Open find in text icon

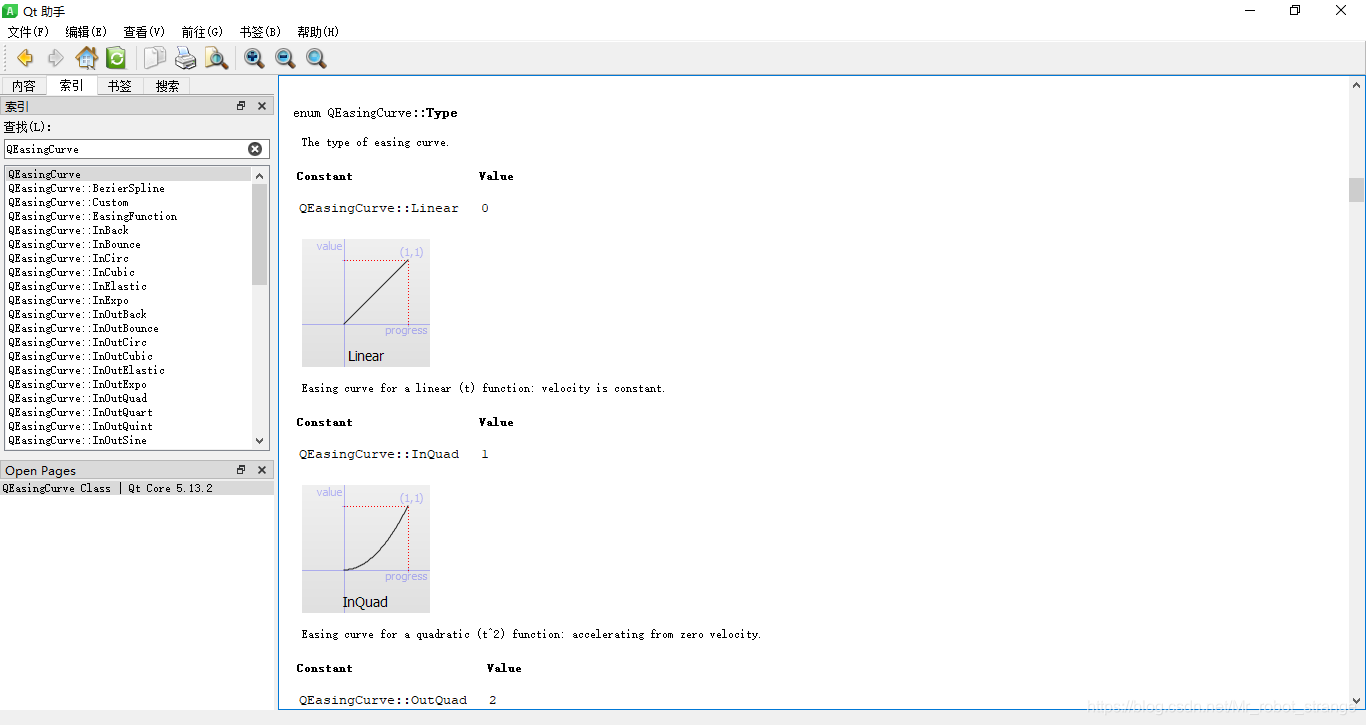coord(216,58)
